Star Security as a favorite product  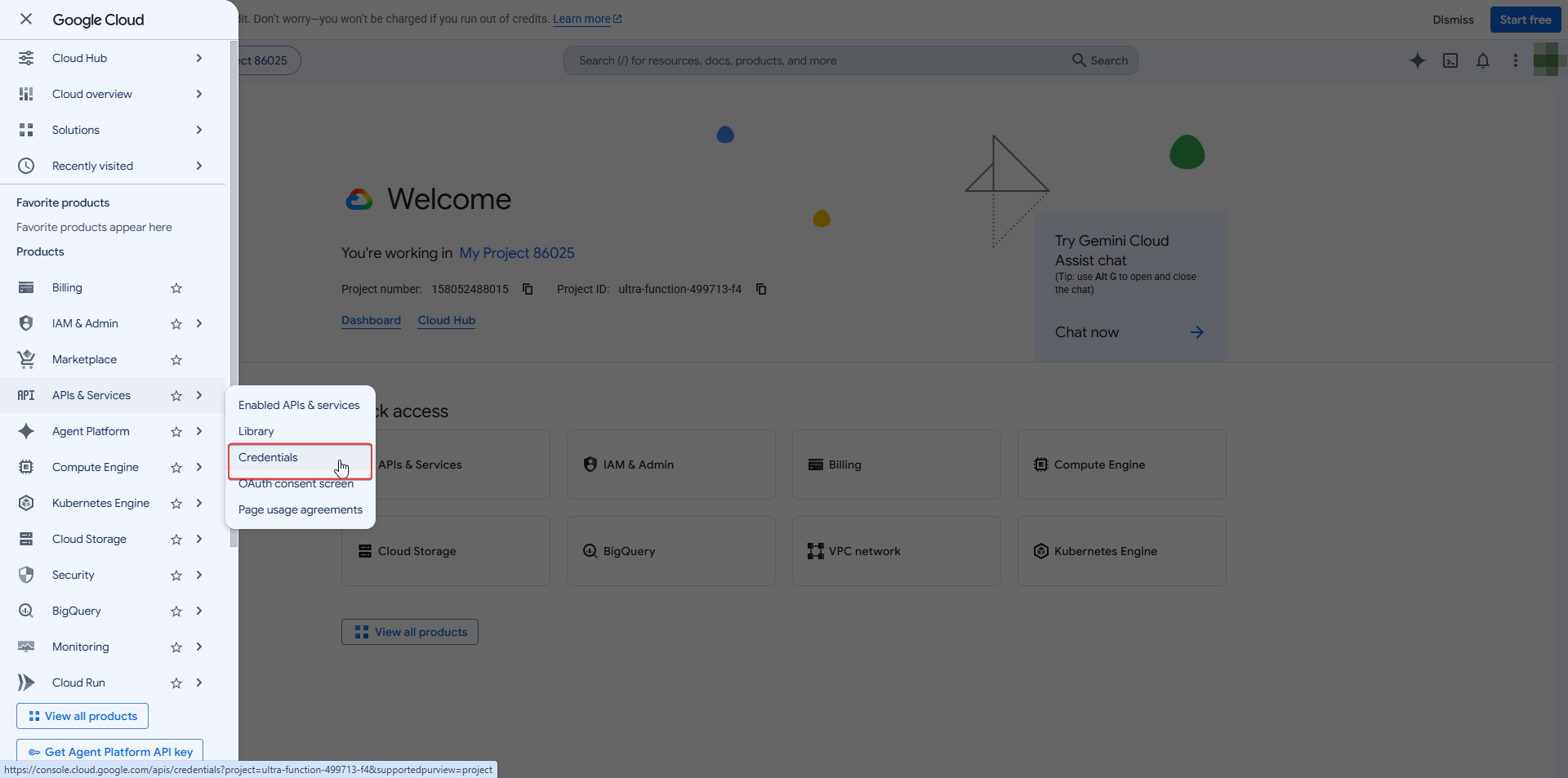click(x=176, y=575)
